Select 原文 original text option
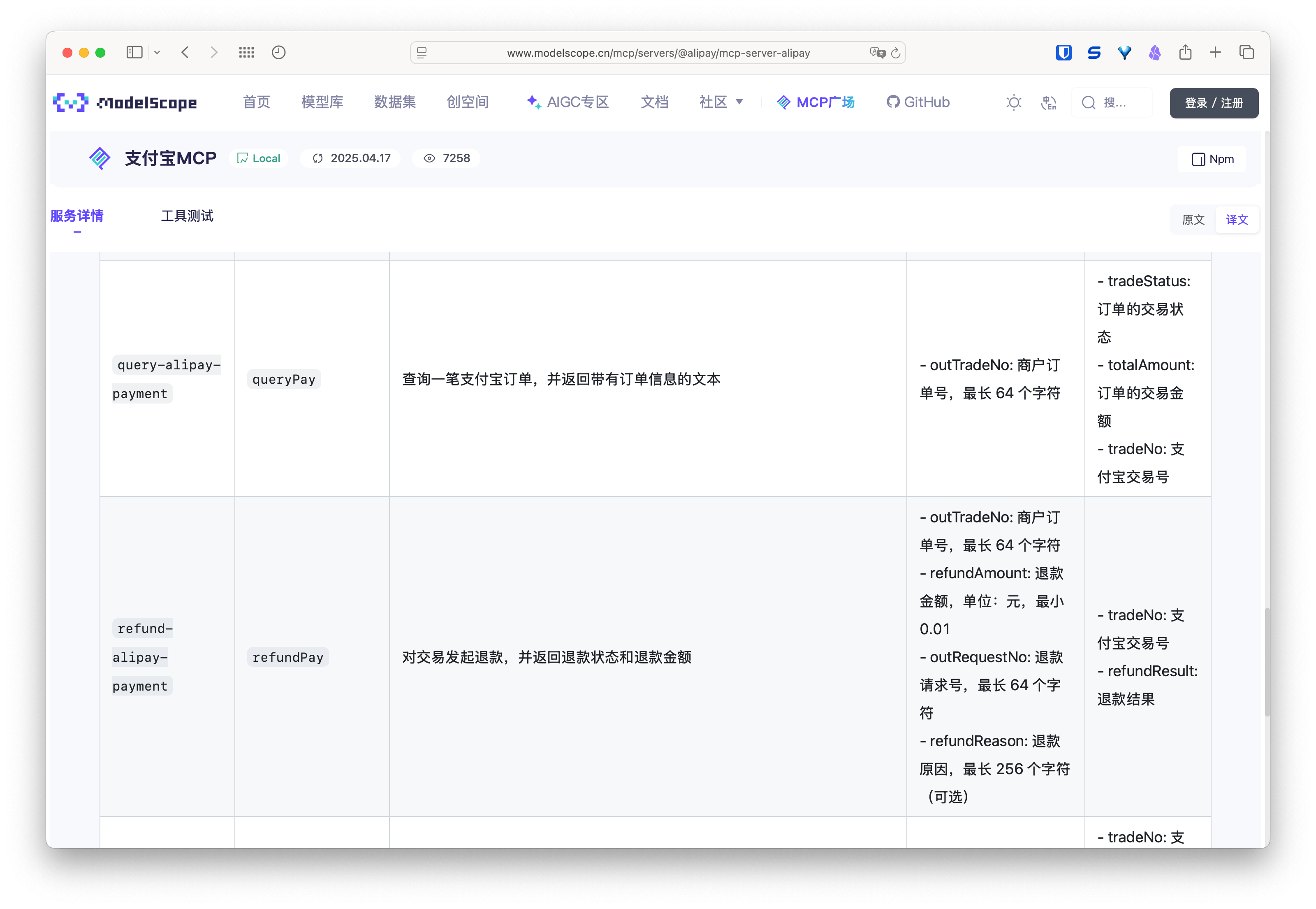This screenshot has width=1316, height=909. 1193,220
